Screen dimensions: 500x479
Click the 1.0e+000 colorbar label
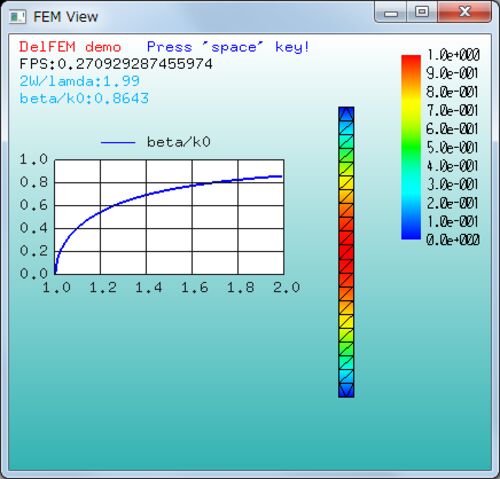(x=453, y=55)
